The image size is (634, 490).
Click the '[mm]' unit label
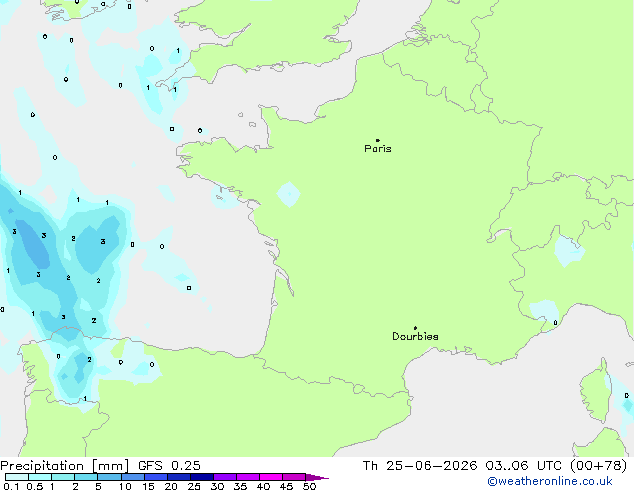click(x=111, y=466)
